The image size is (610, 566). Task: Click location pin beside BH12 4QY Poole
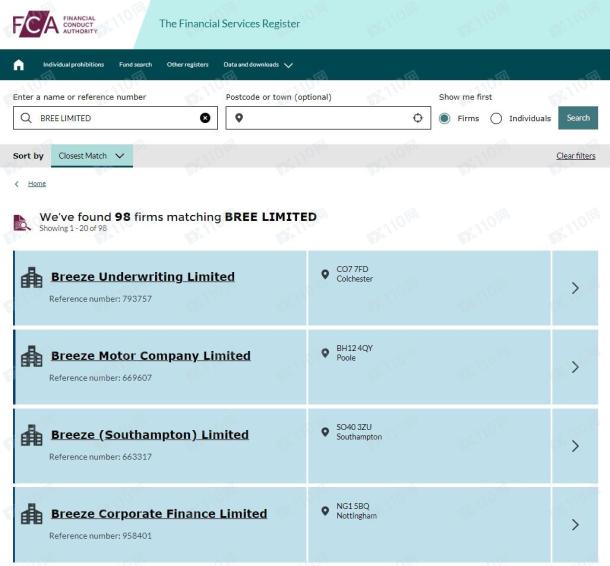coord(325,353)
